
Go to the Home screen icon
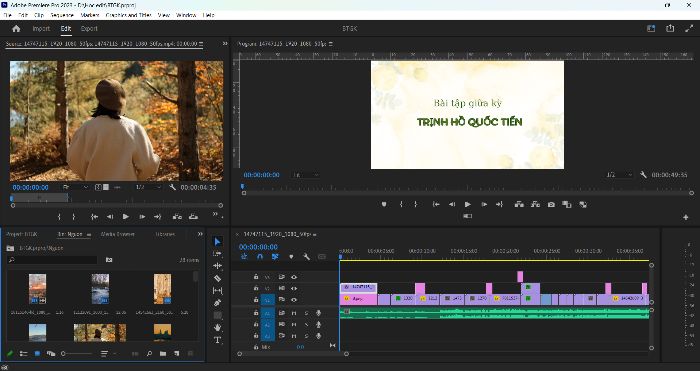click(x=16, y=29)
